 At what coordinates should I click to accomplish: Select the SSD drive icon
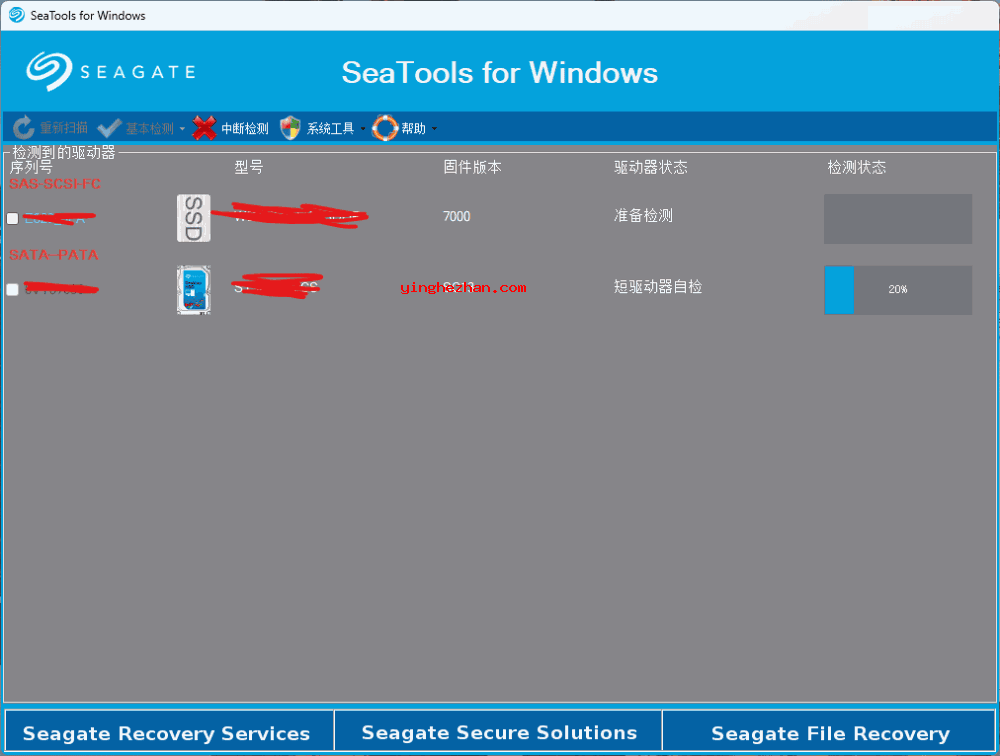coord(194,218)
